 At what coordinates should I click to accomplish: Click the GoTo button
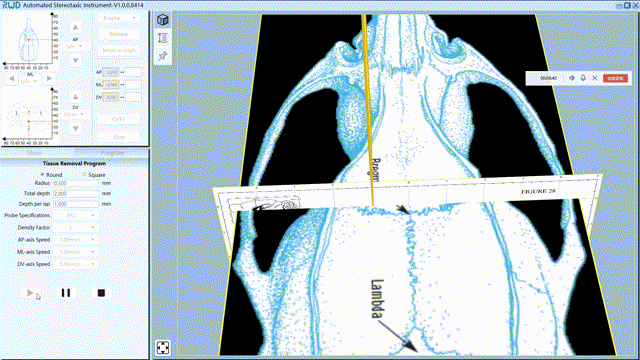coord(119,119)
